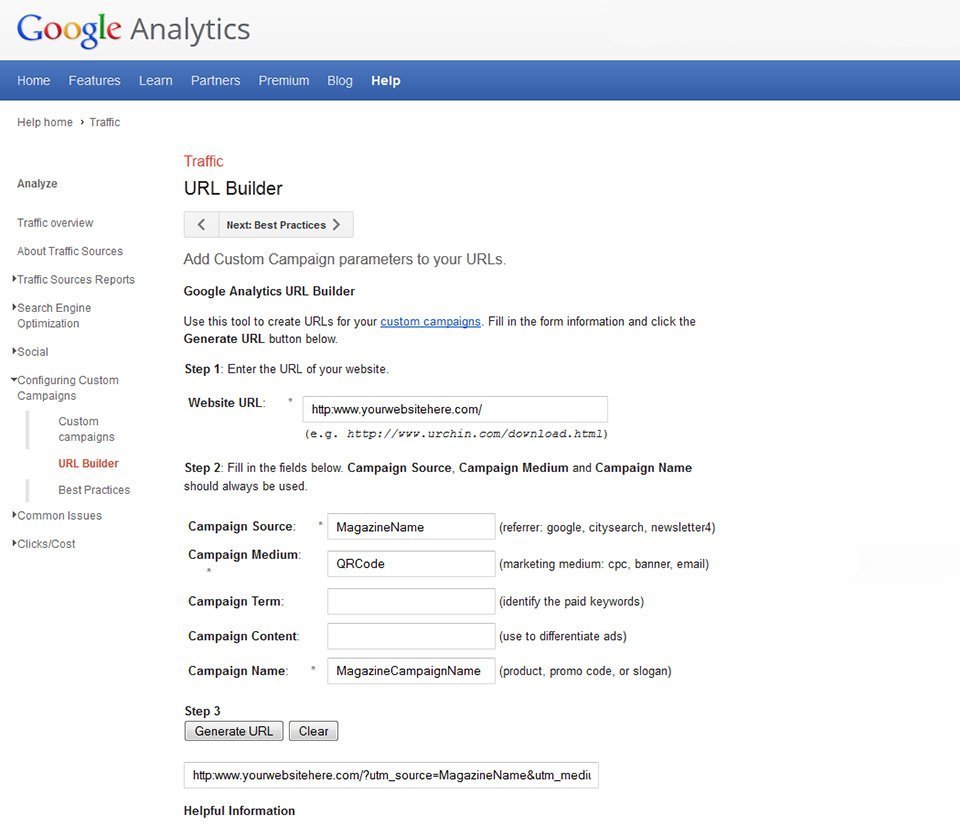Image resolution: width=960 pixels, height=830 pixels.
Task: Expand the Clicks/Cost section
Action: (x=44, y=544)
